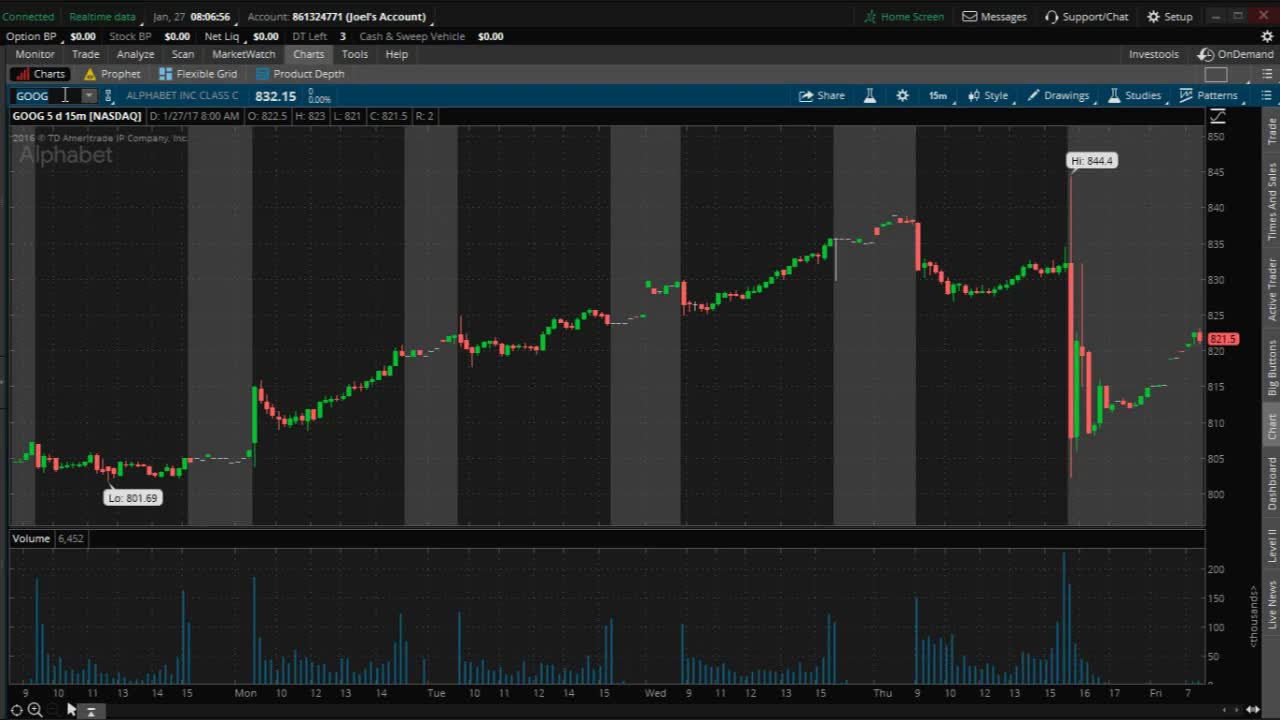
Task: Toggle the Active Trader sidebar
Action: pyautogui.click(x=1272, y=289)
